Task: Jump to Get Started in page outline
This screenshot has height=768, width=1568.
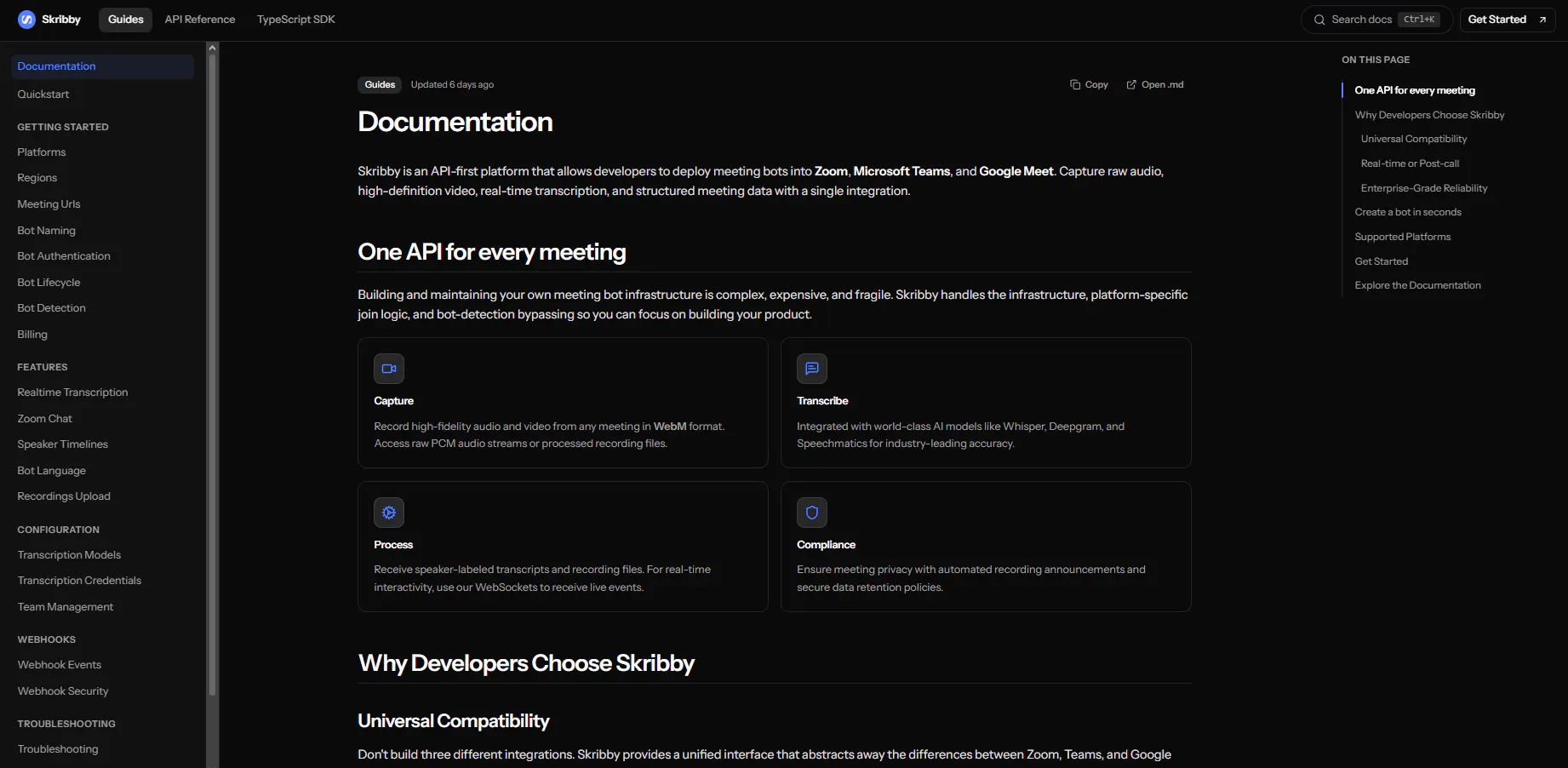Action: [1382, 261]
